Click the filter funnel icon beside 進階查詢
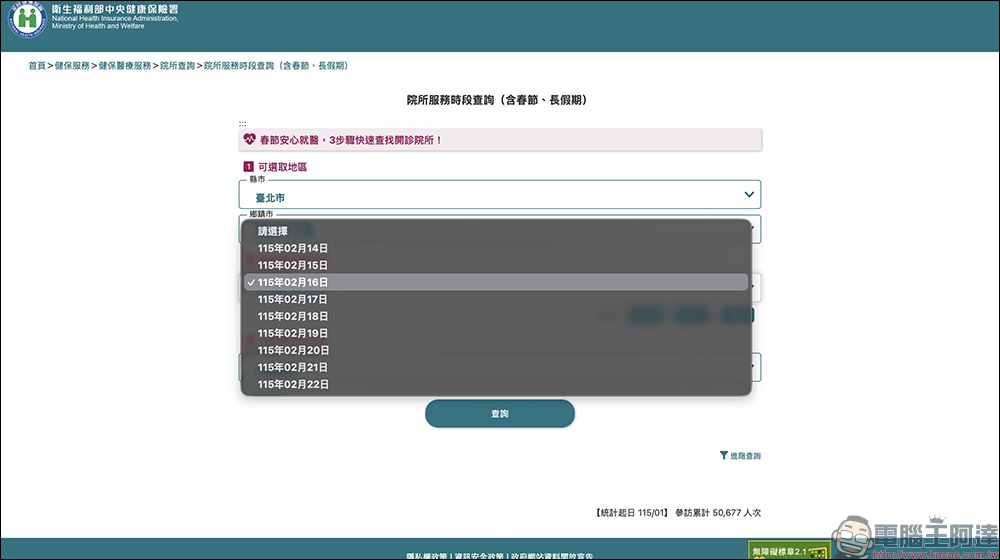Image resolution: width=1000 pixels, height=560 pixels. pyautogui.click(x=724, y=455)
